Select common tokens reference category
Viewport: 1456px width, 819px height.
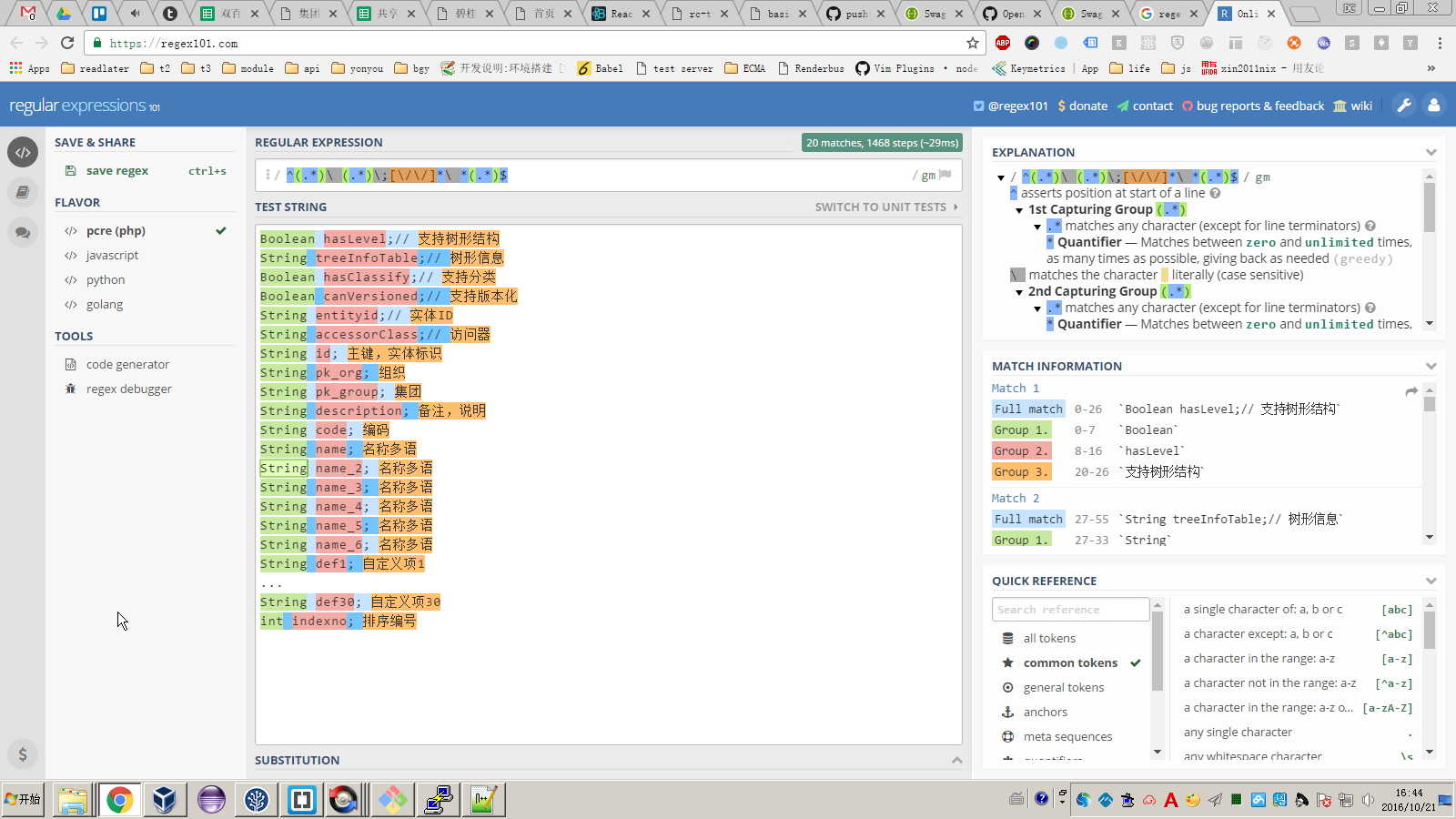tap(1070, 662)
